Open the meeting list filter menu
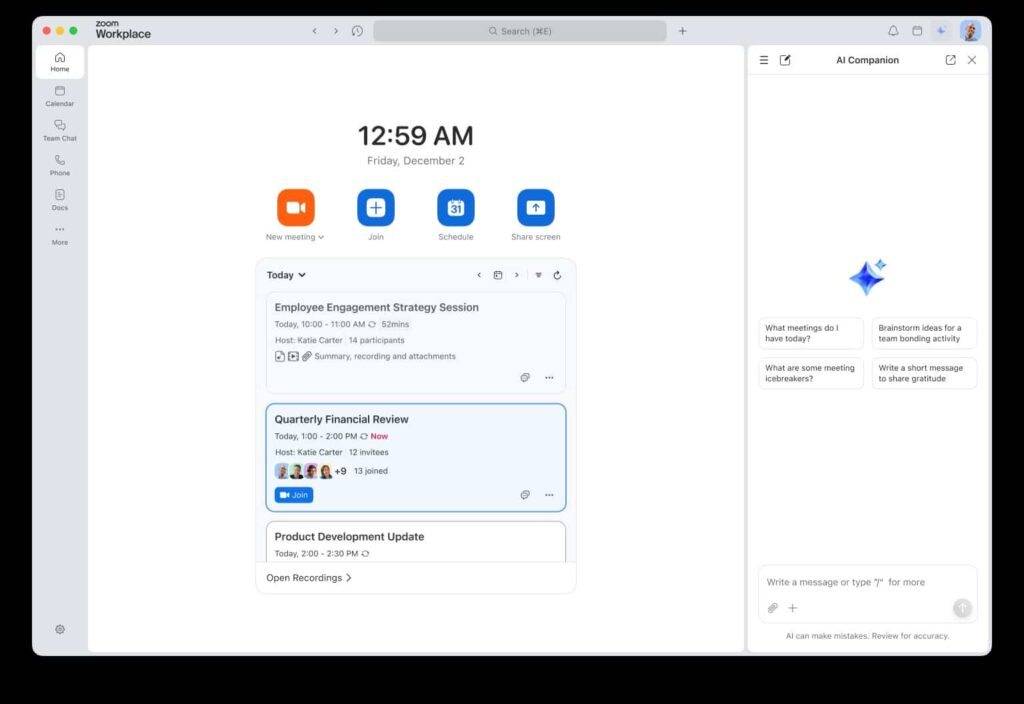 538,275
